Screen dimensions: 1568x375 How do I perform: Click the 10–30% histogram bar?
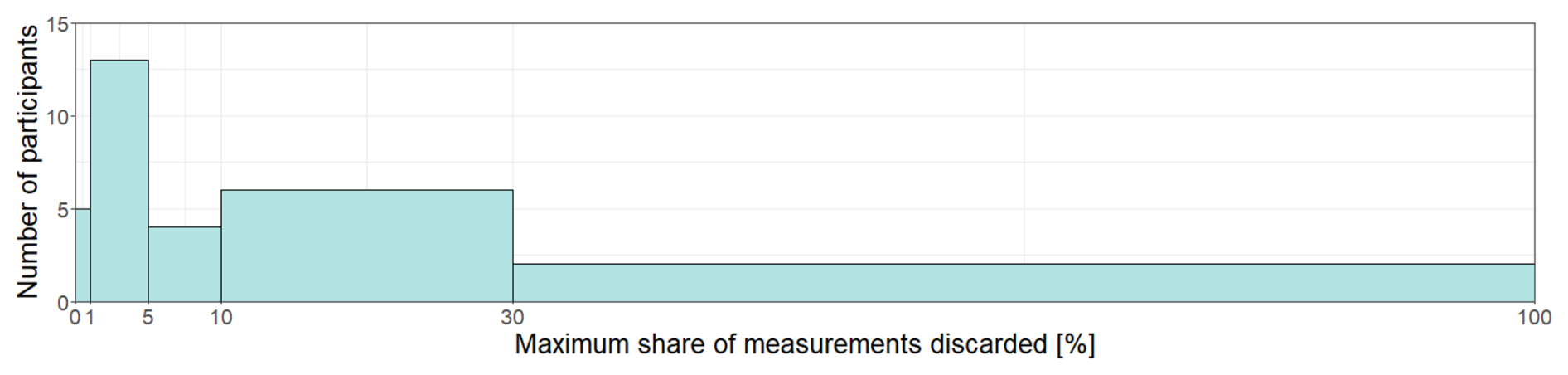pos(366,246)
